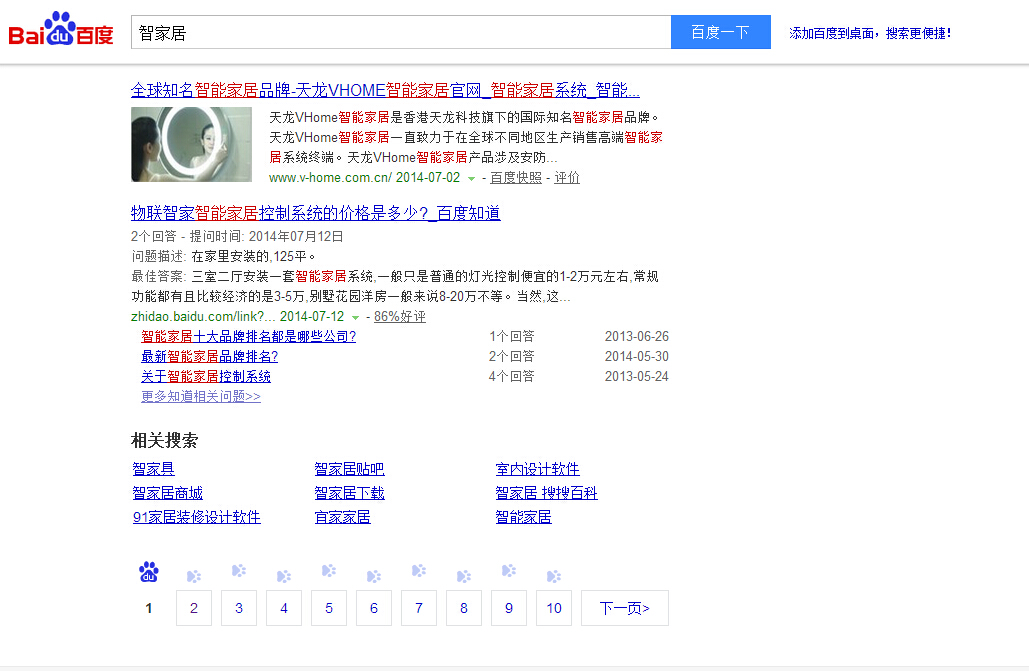Image resolution: width=1029 pixels, height=671 pixels.
Task: Open the 最新智能家居品牌排名? question
Action: [x=209, y=356]
